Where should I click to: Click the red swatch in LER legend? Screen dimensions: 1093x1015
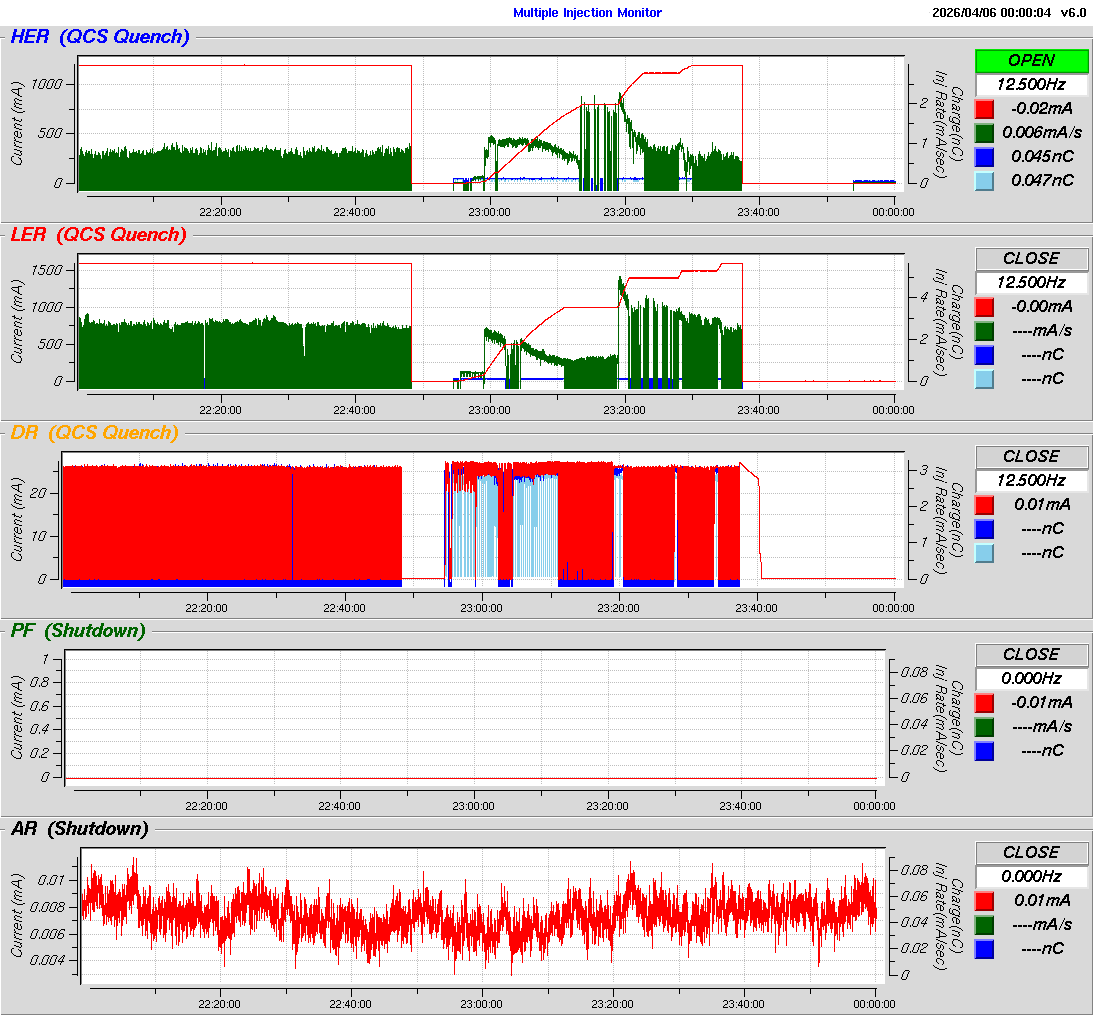coord(985,307)
